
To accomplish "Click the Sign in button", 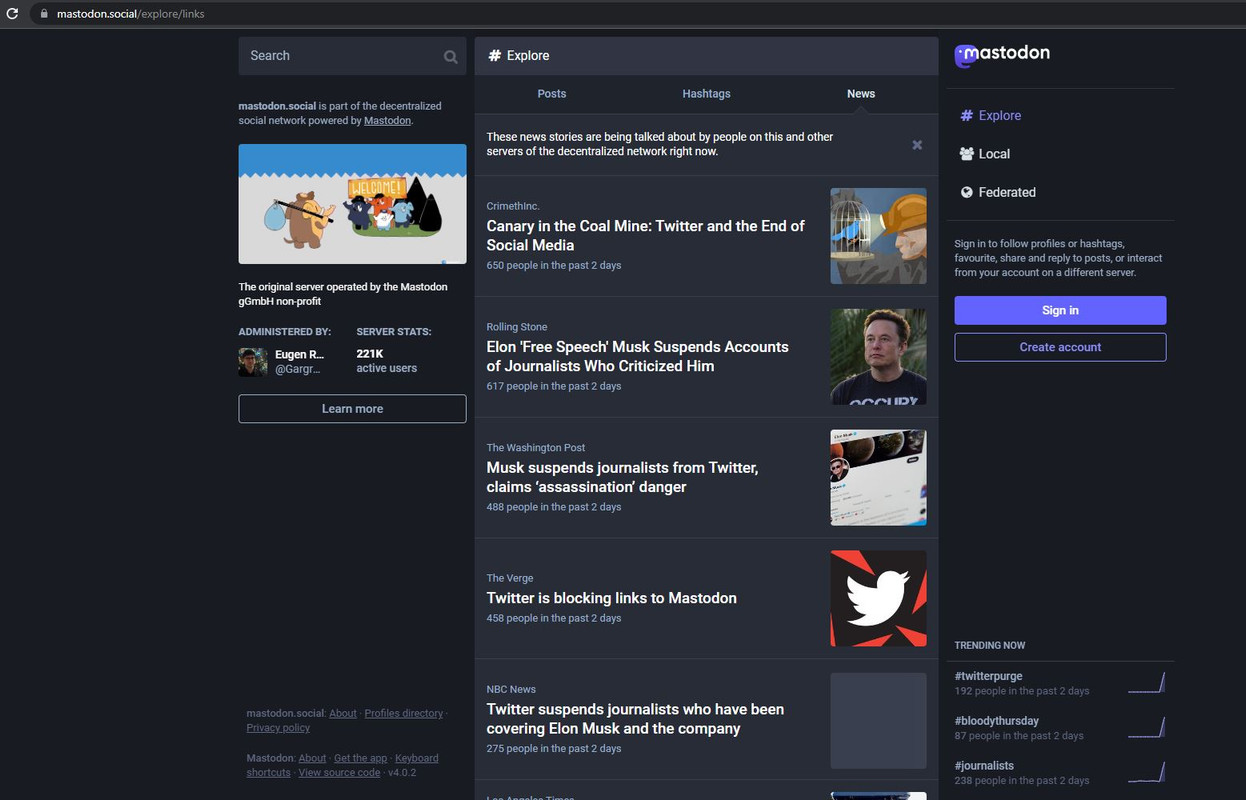I will click(1060, 310).
